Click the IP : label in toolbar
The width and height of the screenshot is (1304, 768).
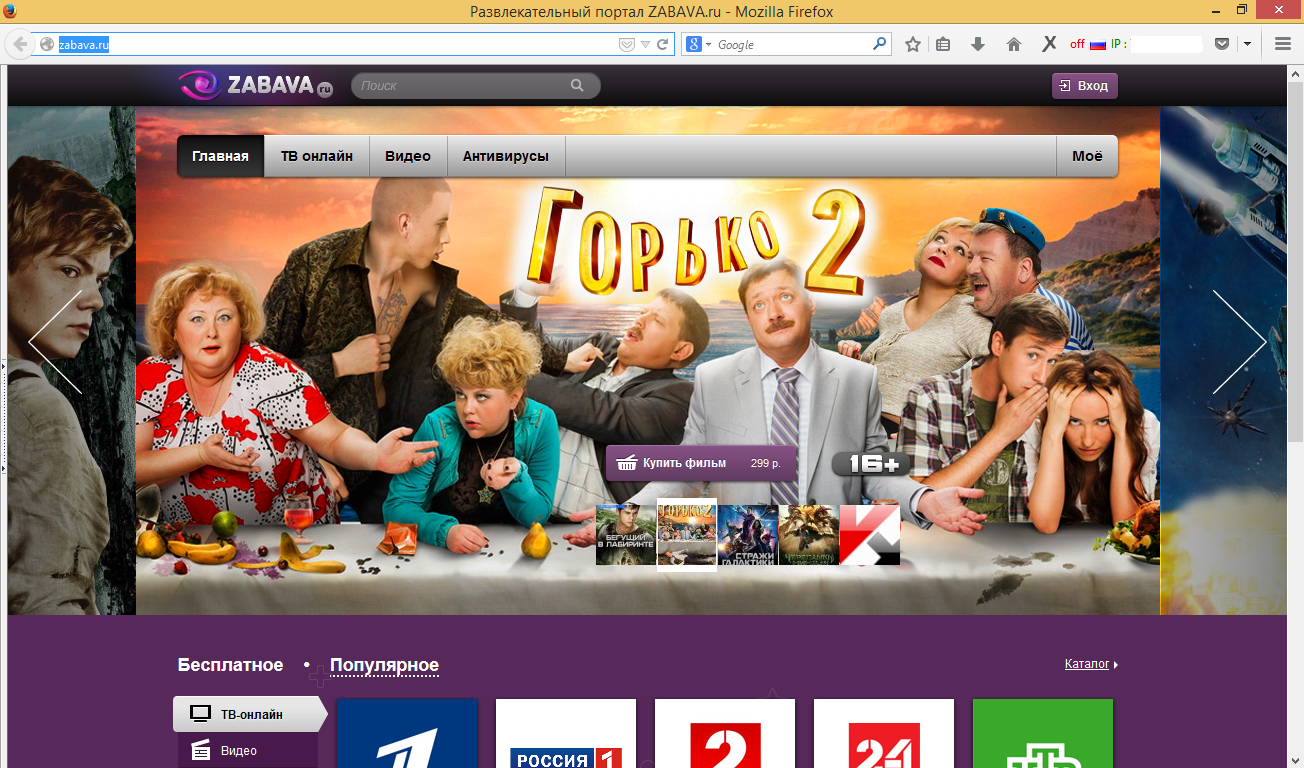[1119, 44]
